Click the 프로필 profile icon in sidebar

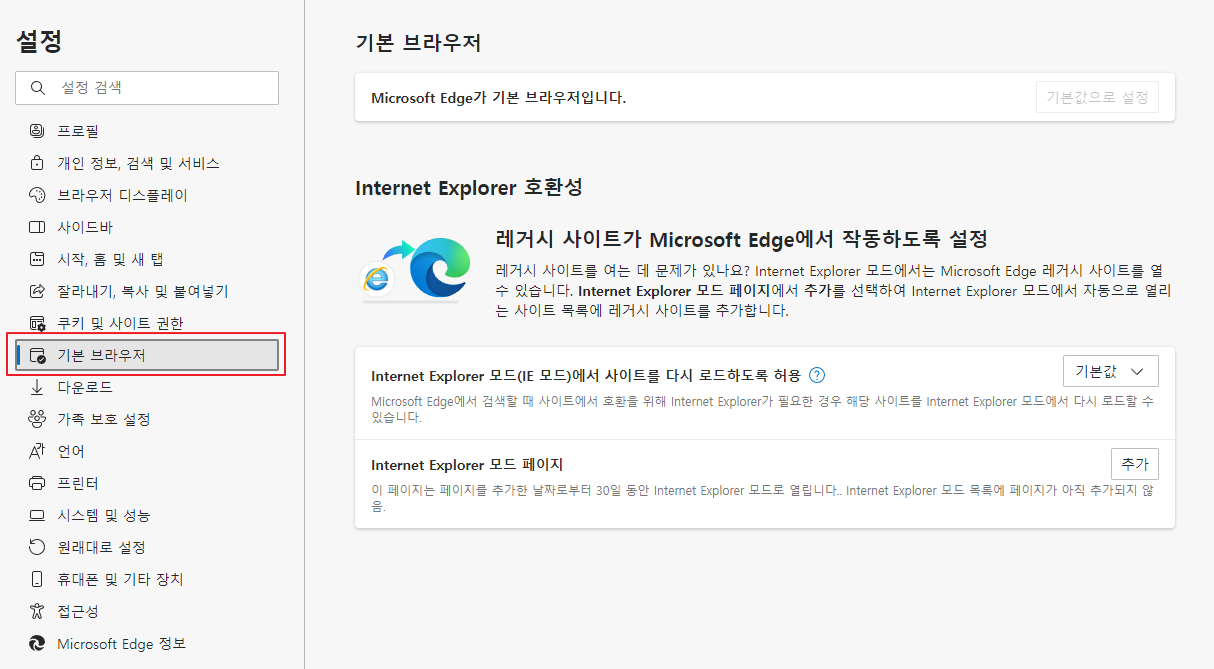(x=38, y=131)
